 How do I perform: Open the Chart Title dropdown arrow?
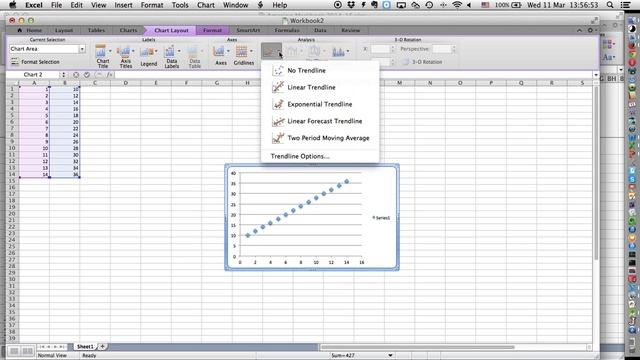tap(110, 51)
